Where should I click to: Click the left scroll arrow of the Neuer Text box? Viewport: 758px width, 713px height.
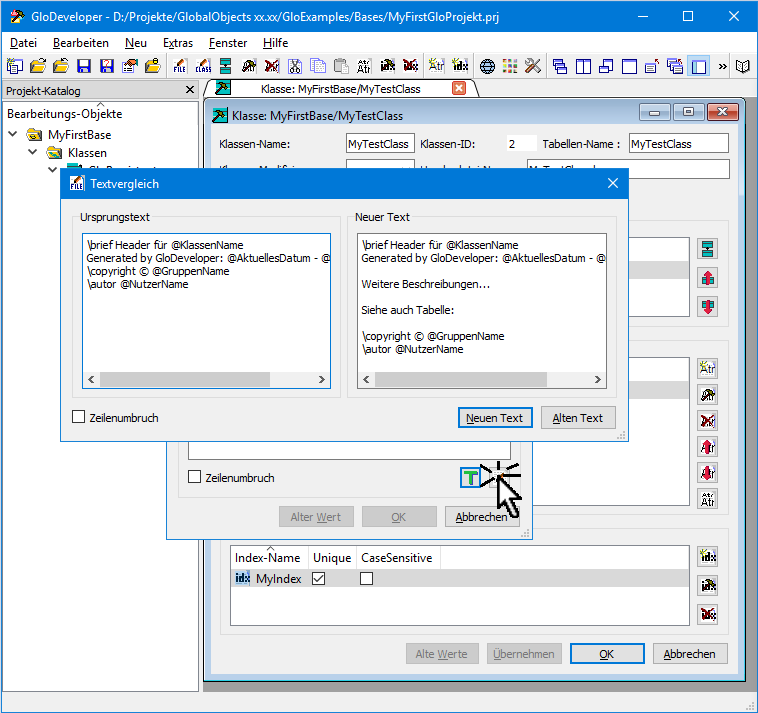[x=366, y=379]
